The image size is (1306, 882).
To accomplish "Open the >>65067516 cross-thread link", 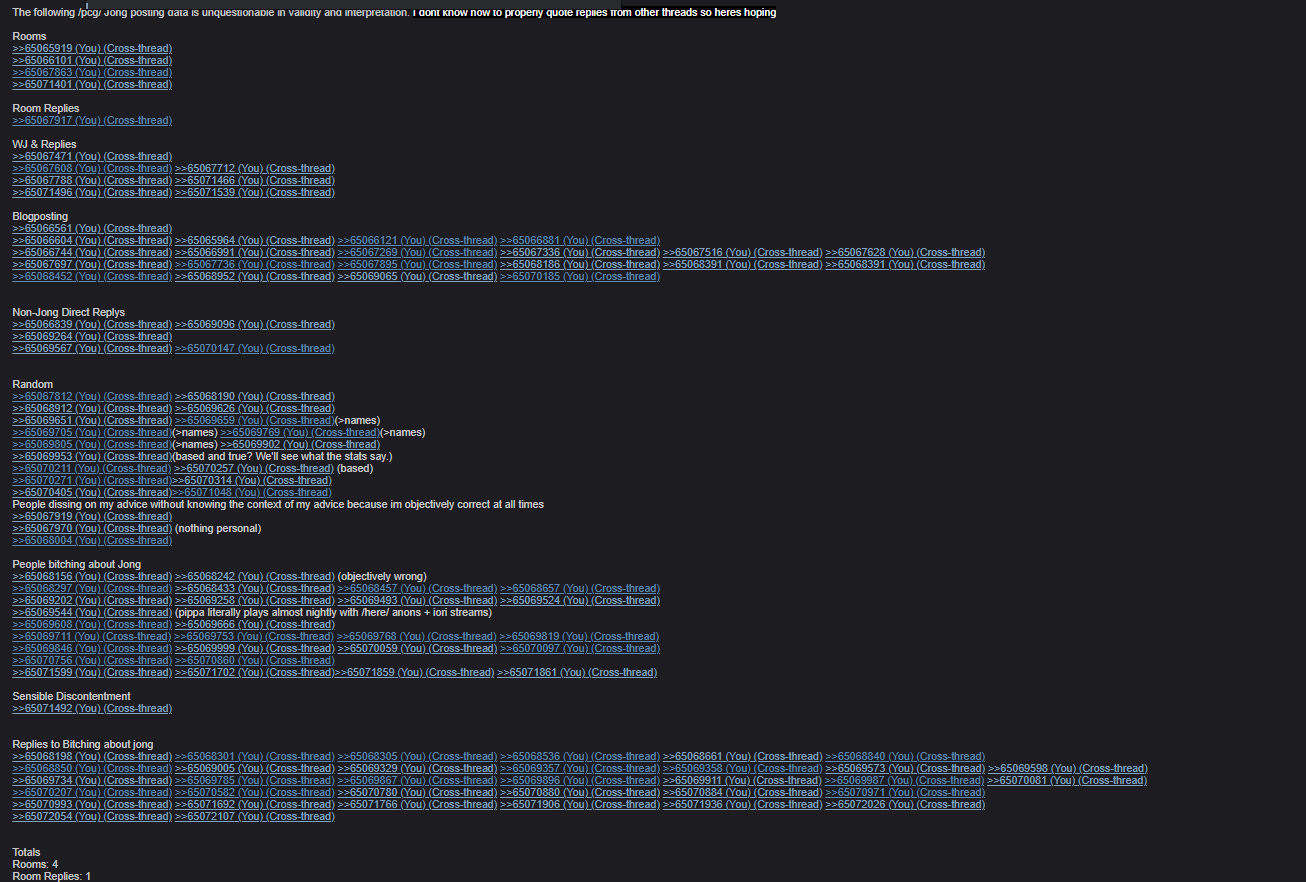I will coord(743,252).
